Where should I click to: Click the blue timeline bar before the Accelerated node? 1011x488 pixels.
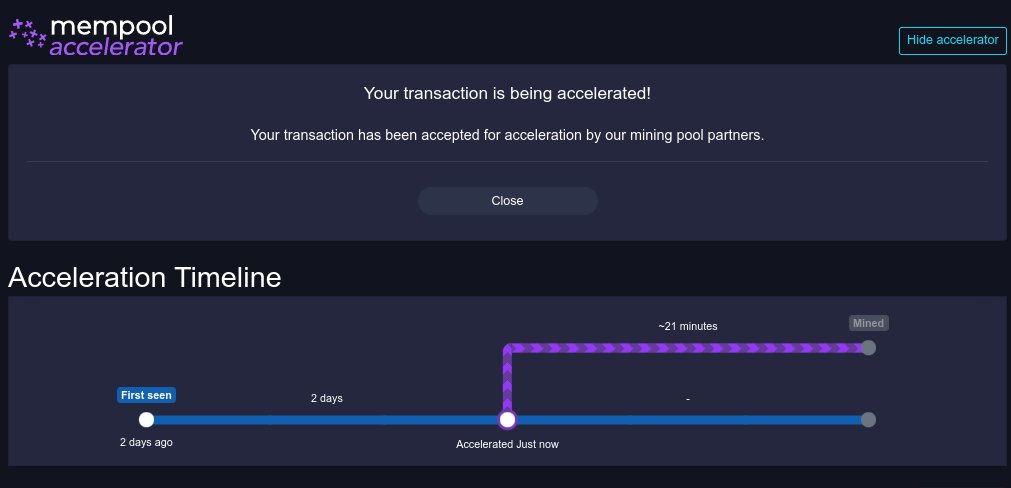point(327,420)
